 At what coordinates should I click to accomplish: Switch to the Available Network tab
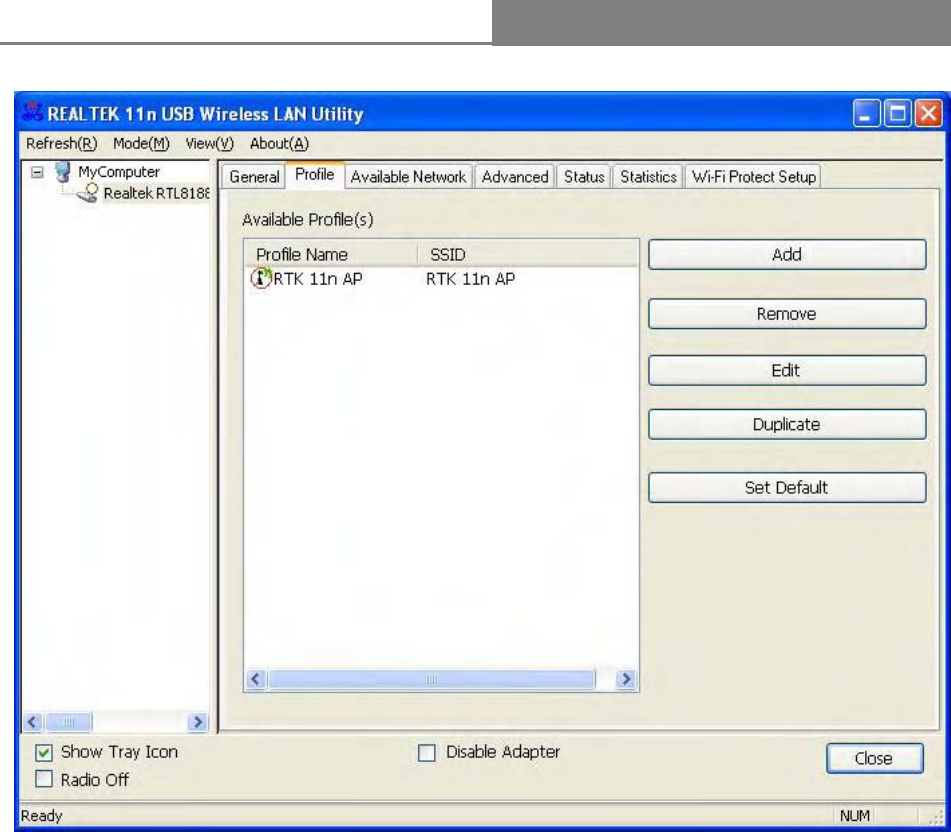pos(408,176)
